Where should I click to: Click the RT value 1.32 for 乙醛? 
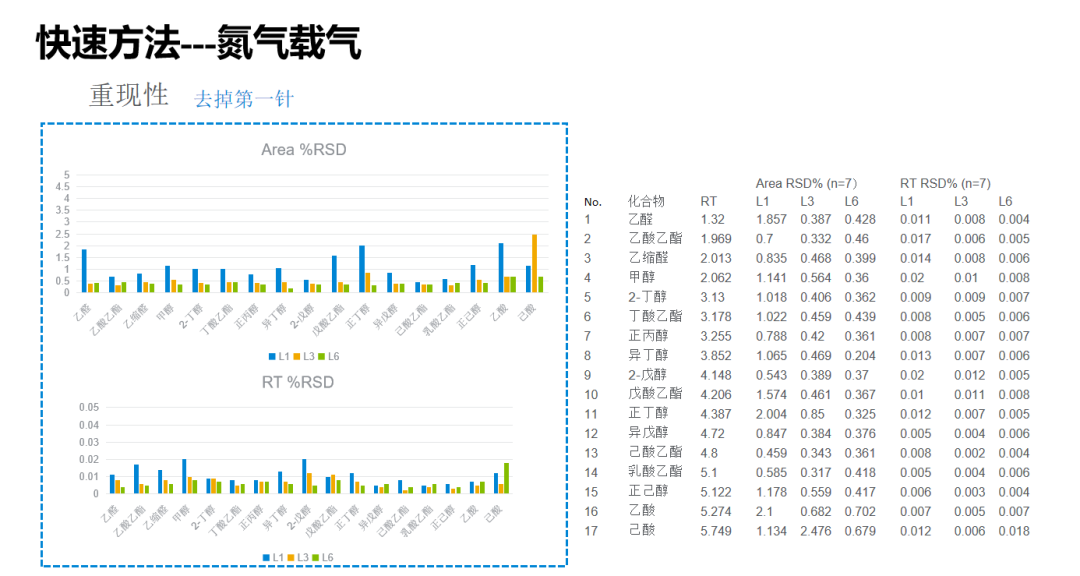point(712,219)
